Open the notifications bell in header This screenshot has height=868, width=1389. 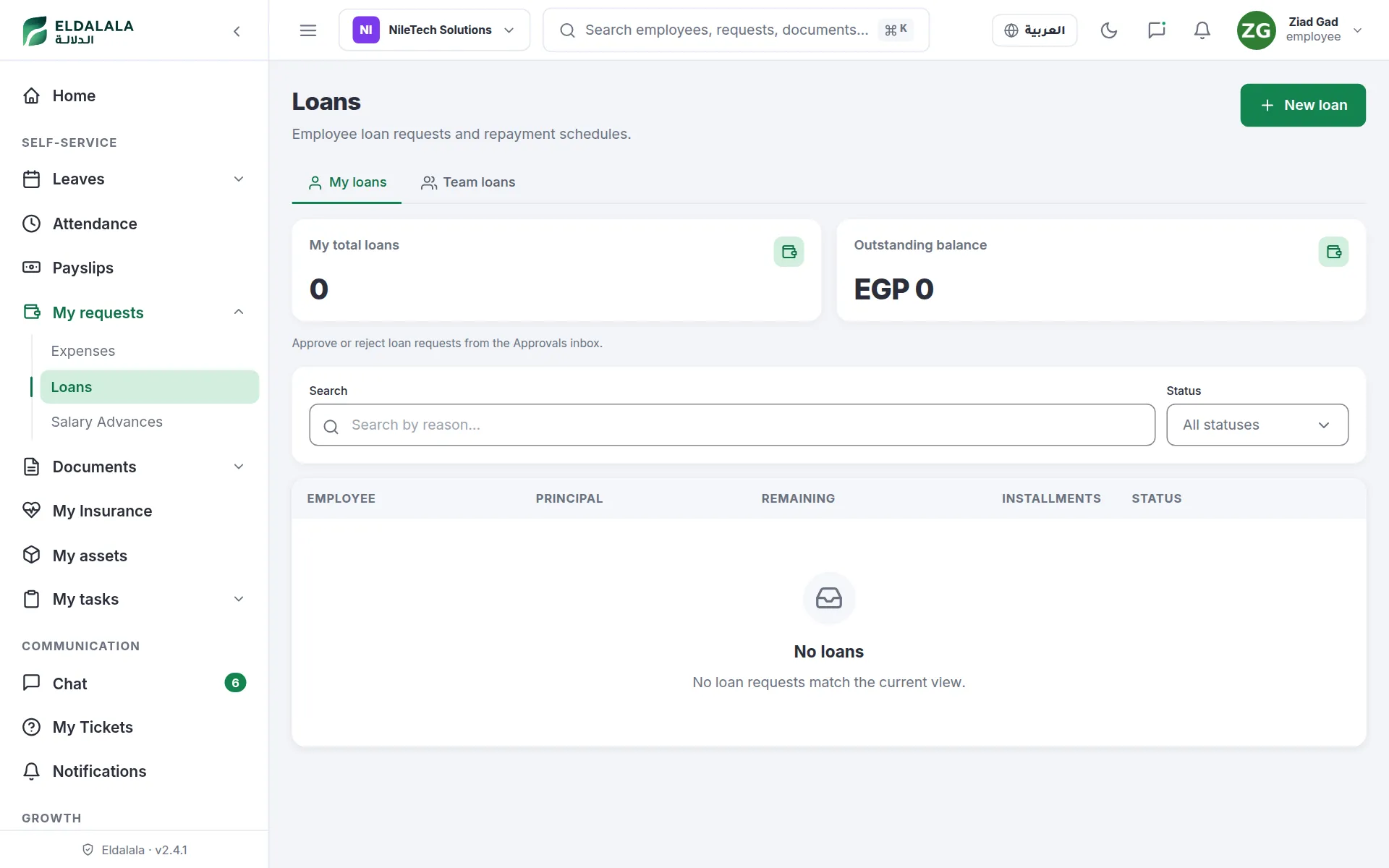[1202, 30]
